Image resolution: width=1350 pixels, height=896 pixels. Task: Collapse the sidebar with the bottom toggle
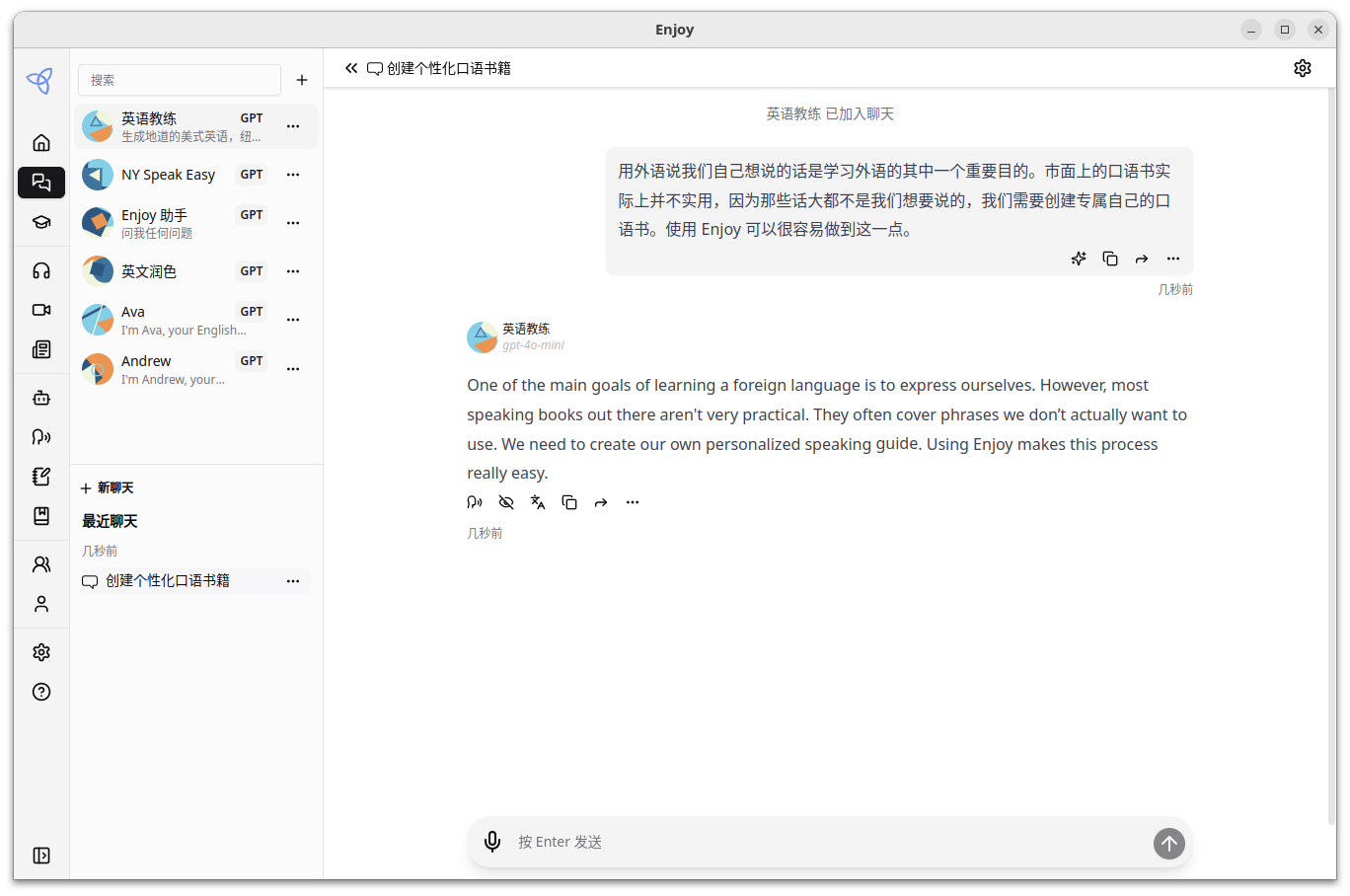tap(40, 856)
